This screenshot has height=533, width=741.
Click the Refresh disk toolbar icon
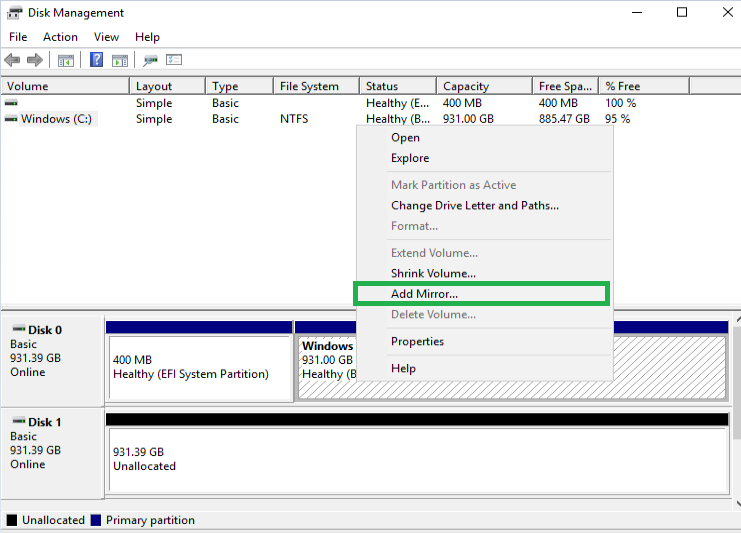[151, 60]
